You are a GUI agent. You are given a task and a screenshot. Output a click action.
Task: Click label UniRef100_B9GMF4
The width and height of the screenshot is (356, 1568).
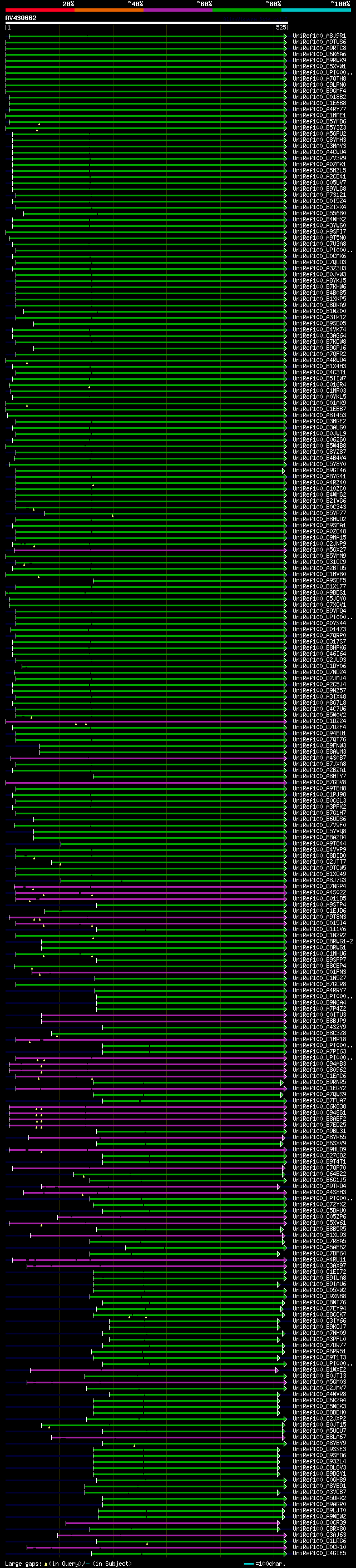tap(319, 91)
